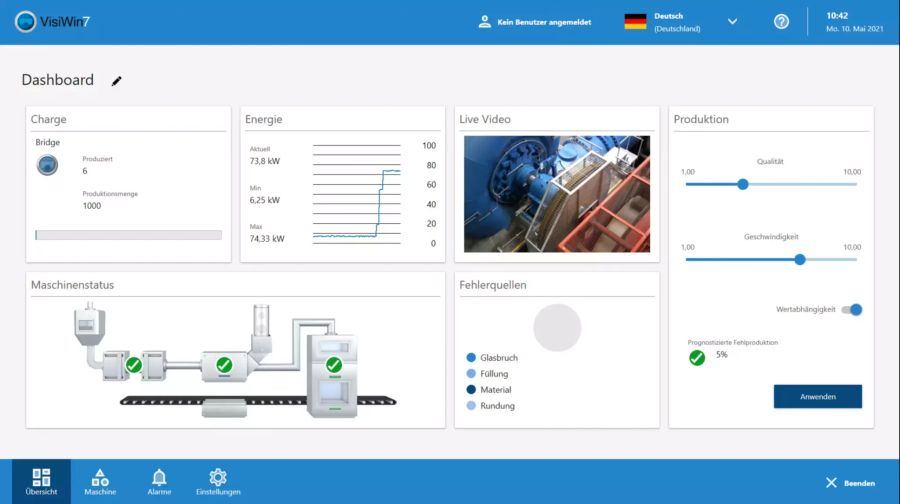The height and width of the screenshot is (504, 900).
Task: Select the Rundung legend dot
Action: 471,406
